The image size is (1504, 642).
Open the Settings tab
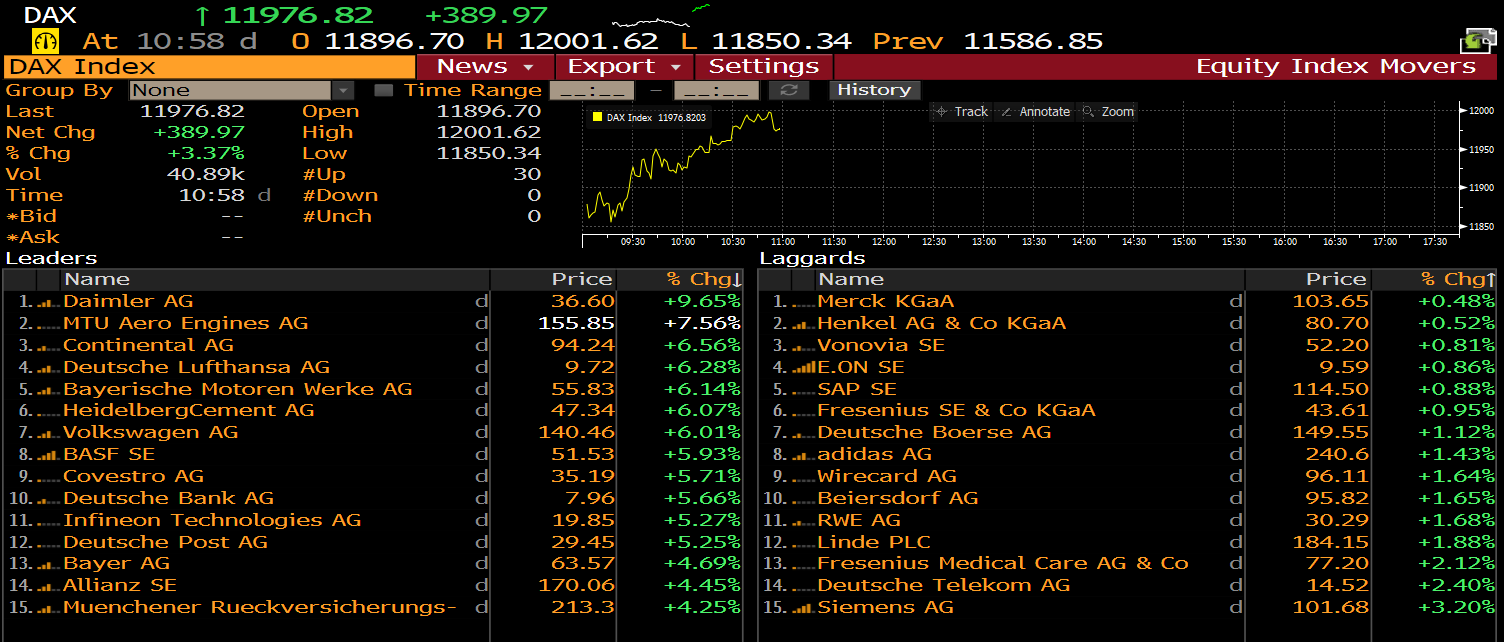pos(764,67)
